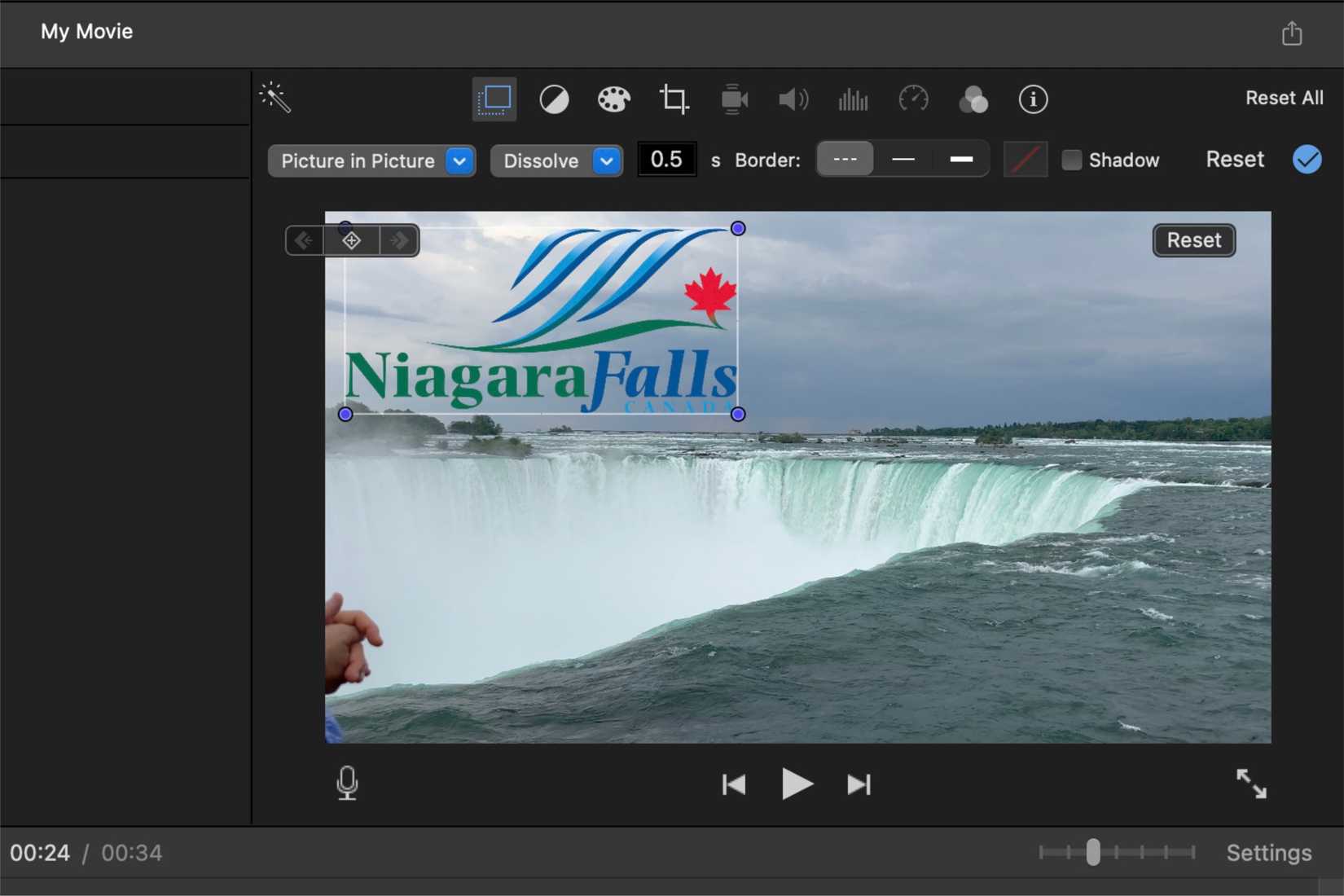
Task: Open the stabilization camera icon
Action: pyautogui.click(x=734, y=99)
